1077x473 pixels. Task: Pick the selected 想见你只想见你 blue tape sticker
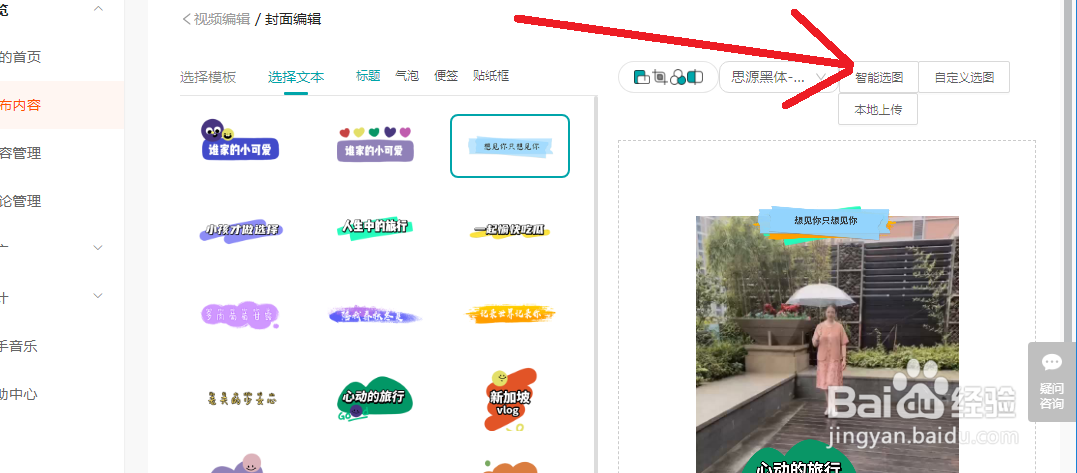click(x=510, y=146)
